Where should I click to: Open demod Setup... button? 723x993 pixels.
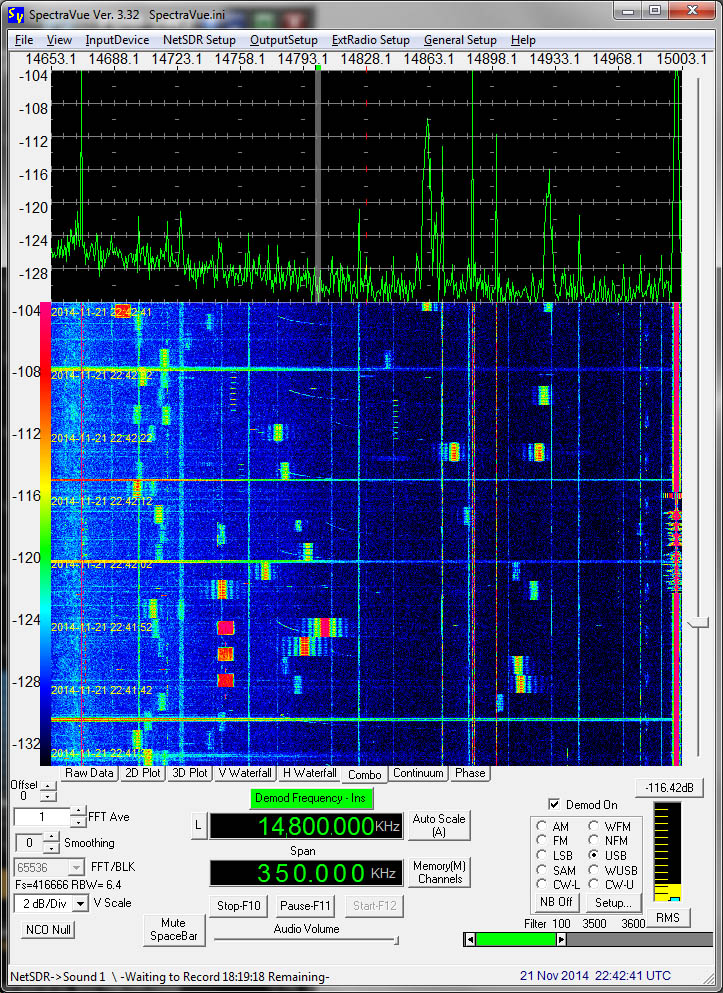(x=613, y=902)
